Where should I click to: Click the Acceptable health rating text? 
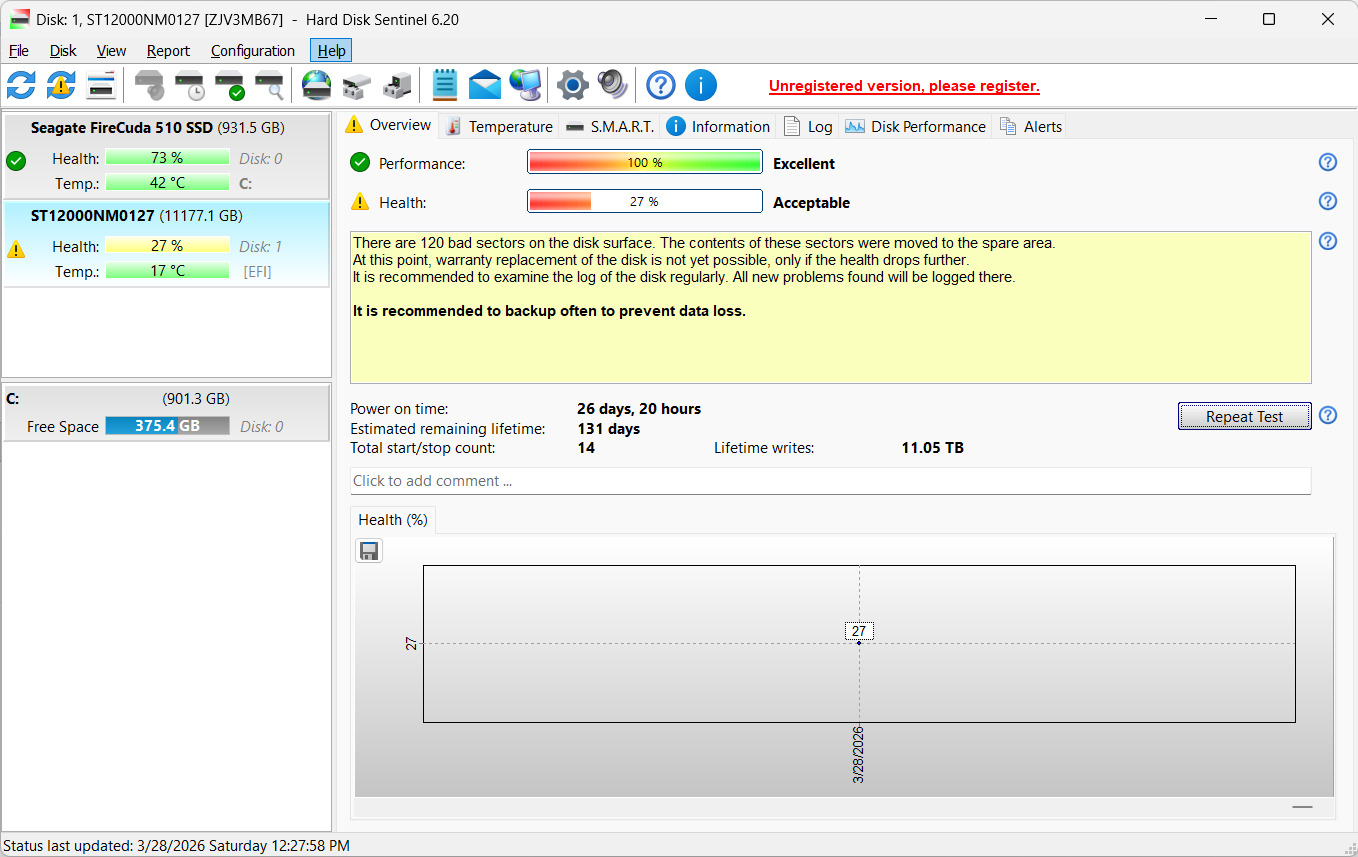[x=811, y=202]
